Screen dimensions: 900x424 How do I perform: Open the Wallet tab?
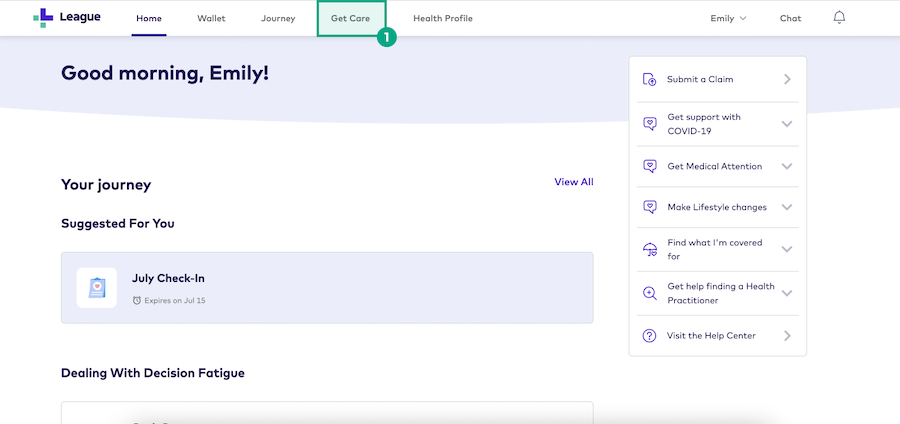(x=211, y=18)
